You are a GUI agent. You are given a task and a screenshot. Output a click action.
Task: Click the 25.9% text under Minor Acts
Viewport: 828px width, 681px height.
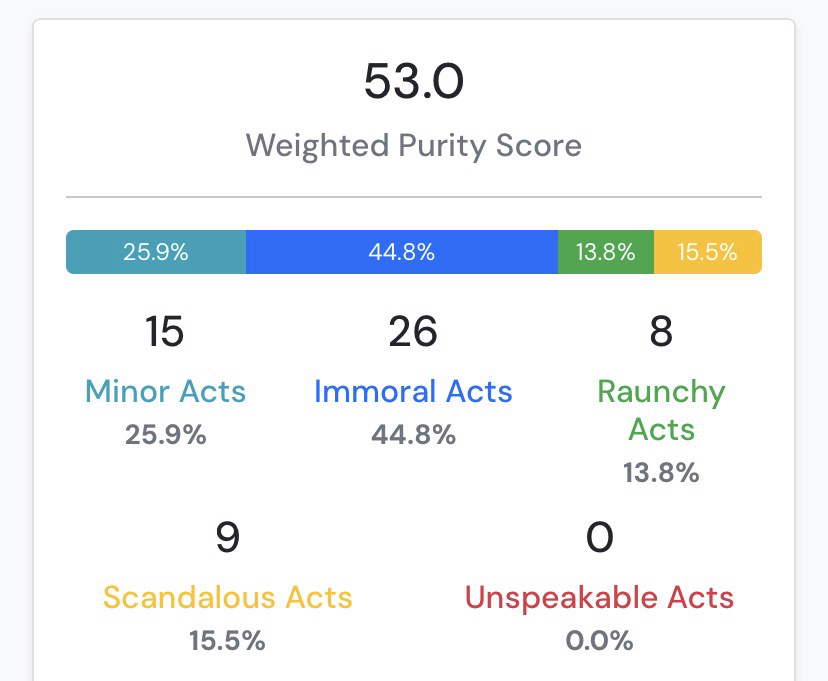[166, 435]
